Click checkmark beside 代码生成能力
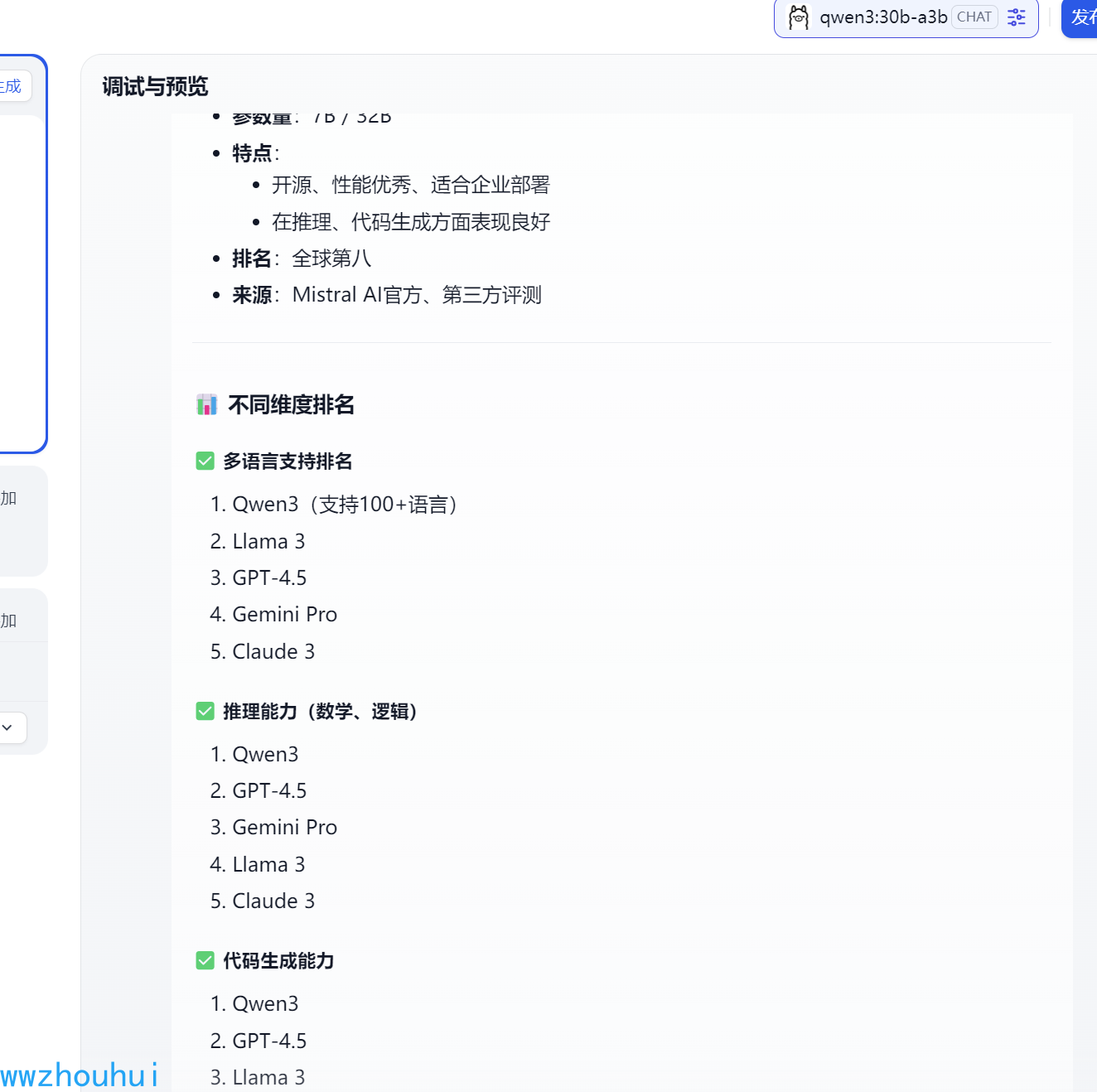 coord(205,960)
